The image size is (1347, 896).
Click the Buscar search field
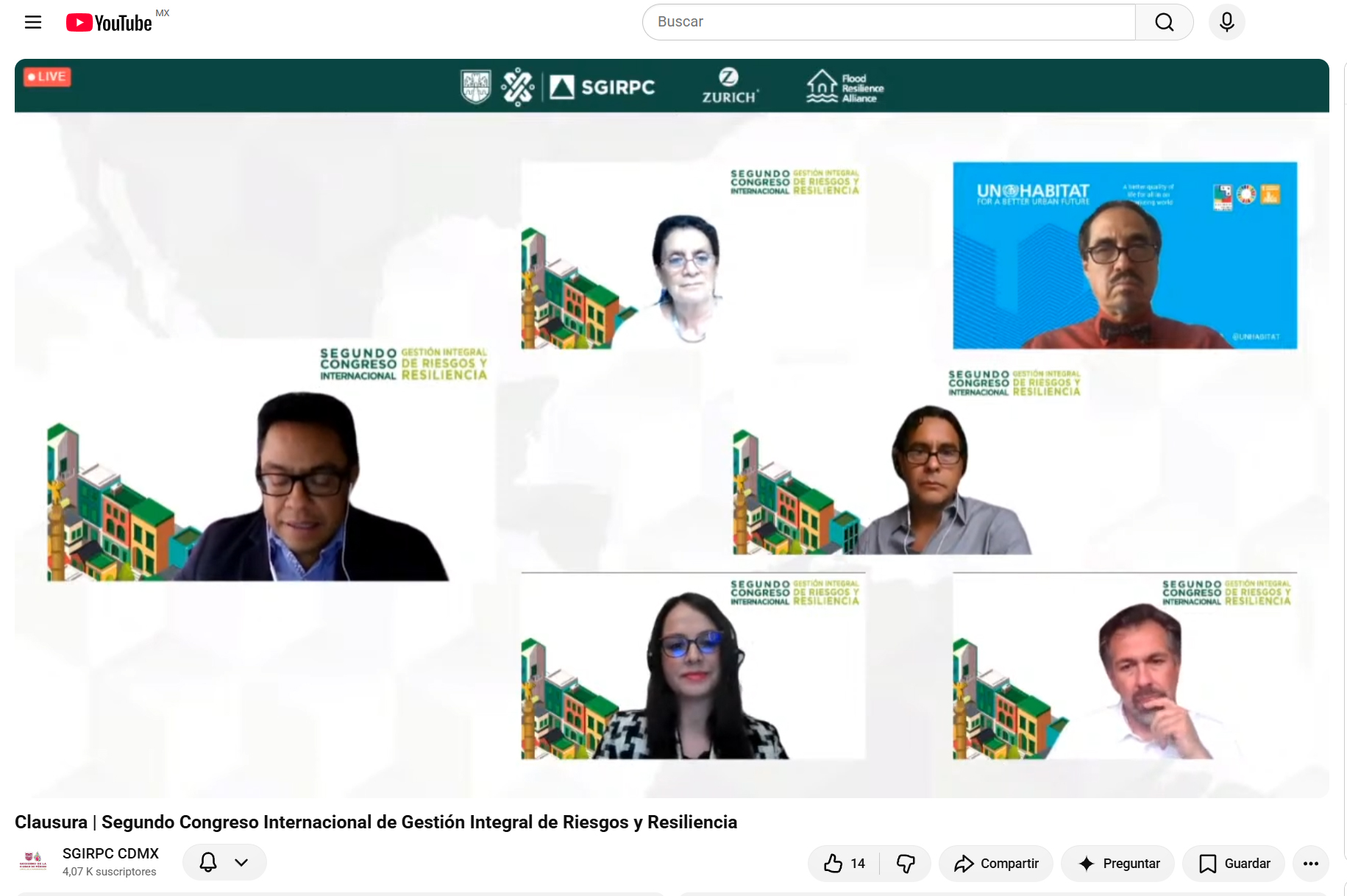889,22
